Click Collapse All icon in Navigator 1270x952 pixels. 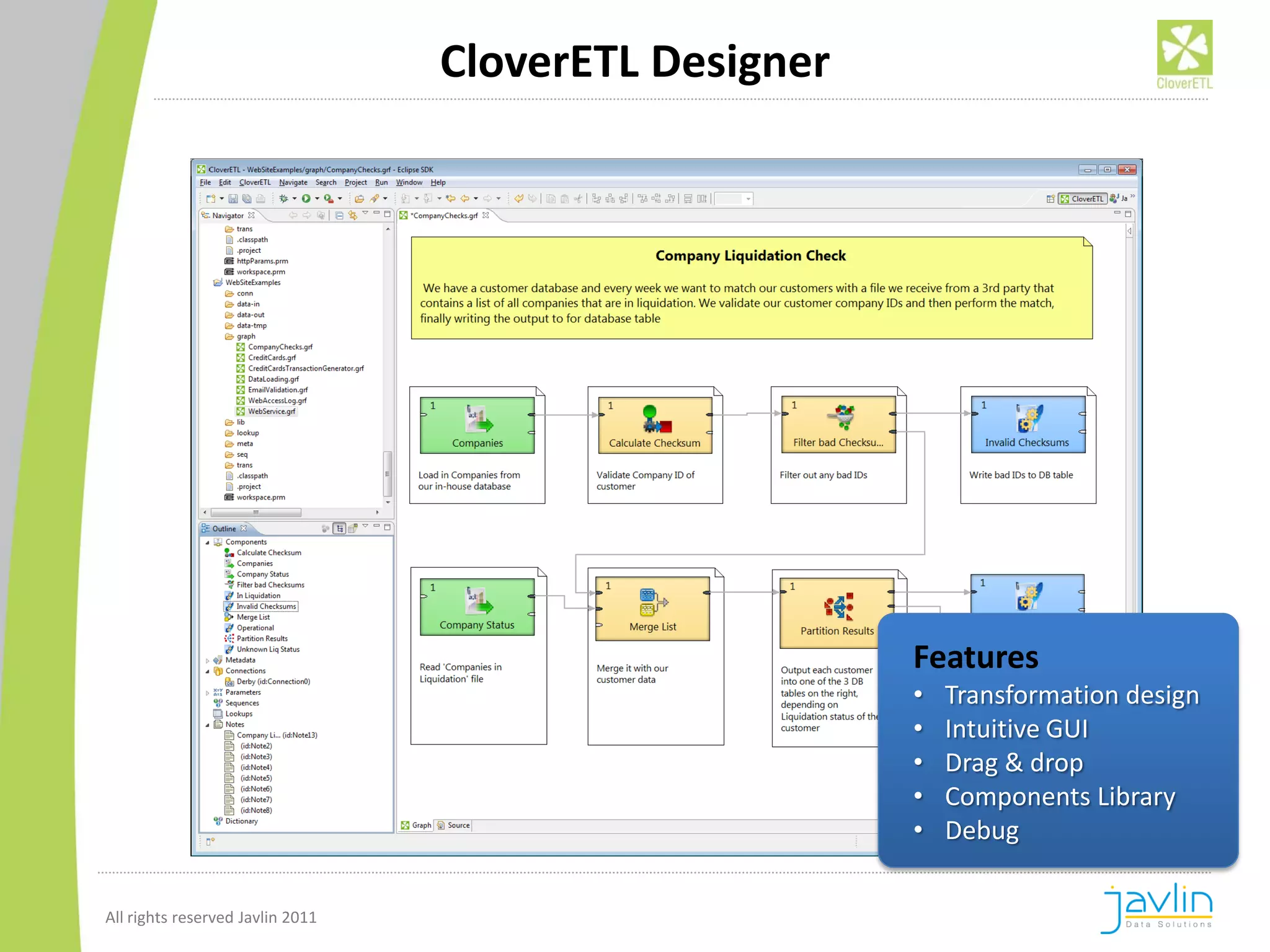coord(339,216)
